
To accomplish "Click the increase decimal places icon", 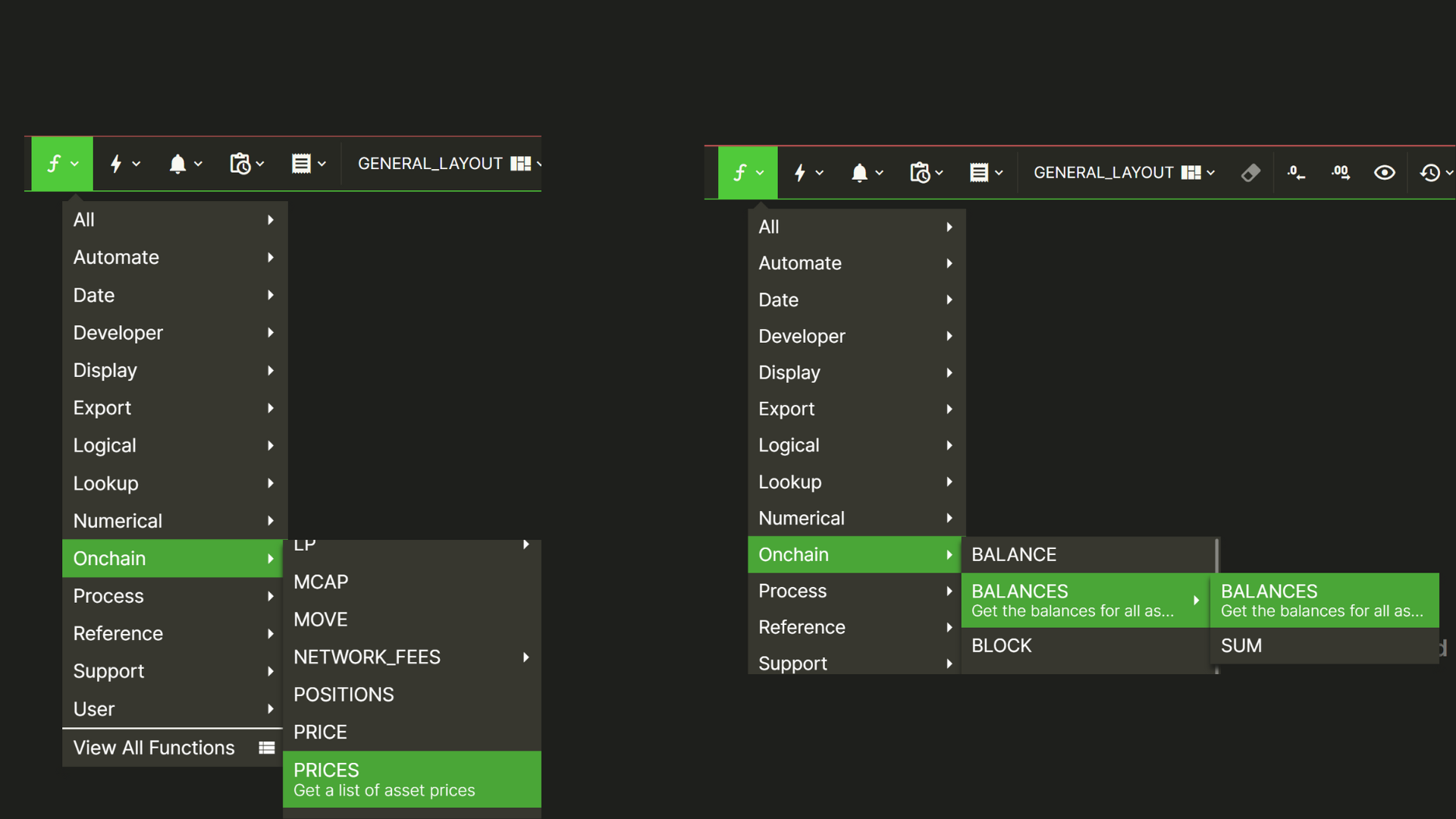I will coord(1340,173).
